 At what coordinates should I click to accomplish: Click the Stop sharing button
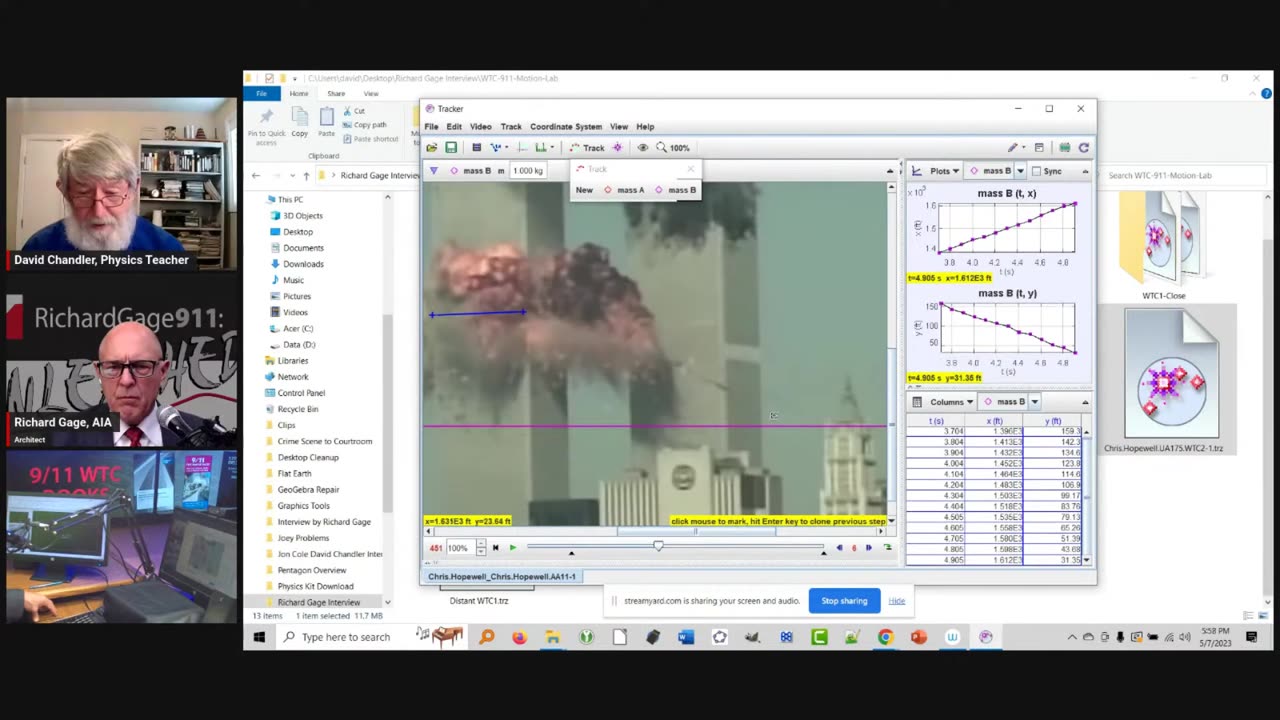(844, 601)
